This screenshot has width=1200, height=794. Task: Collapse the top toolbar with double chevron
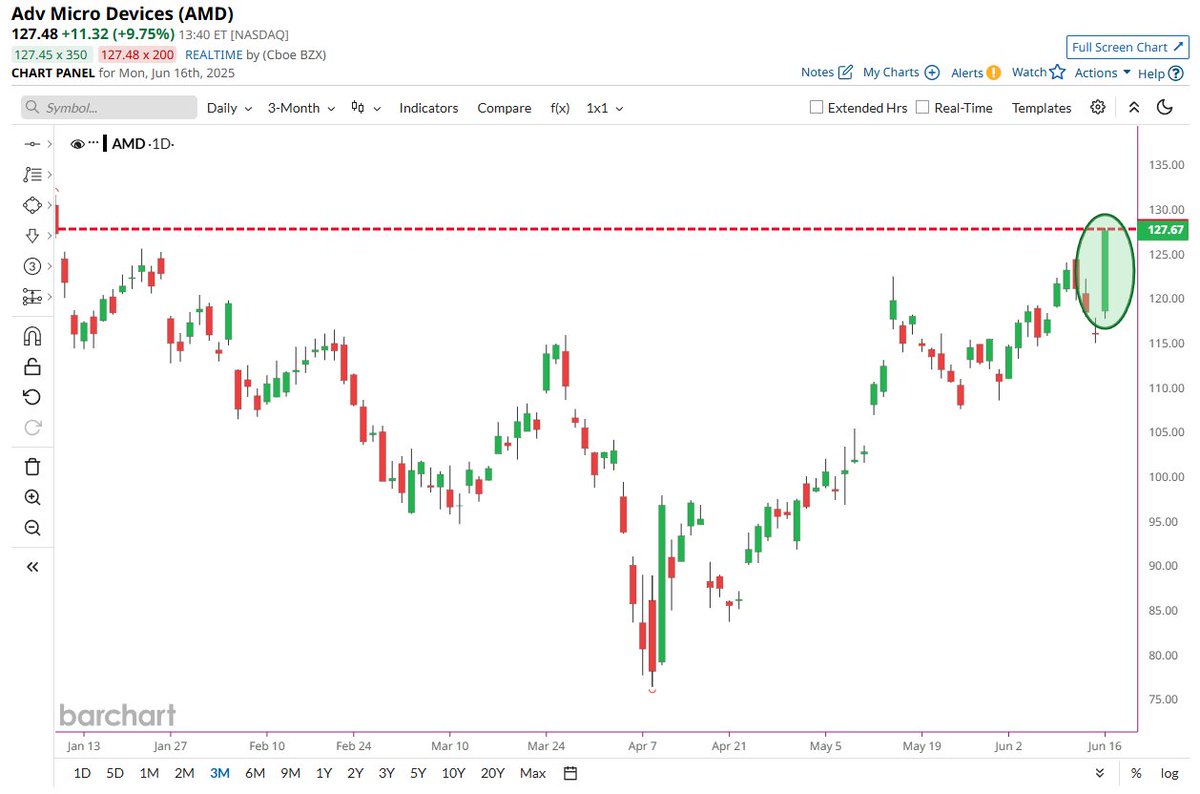1133,108
